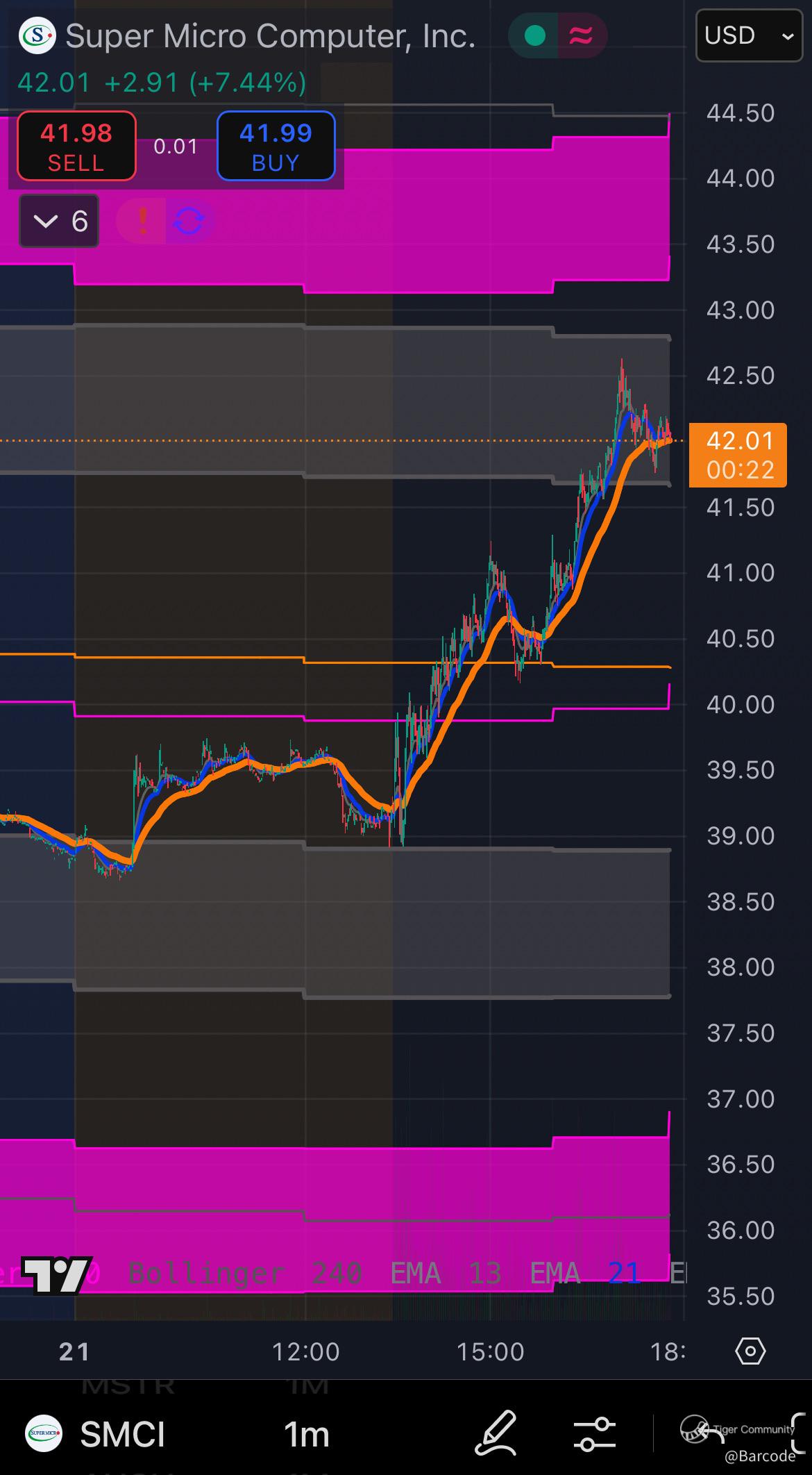Image resolution: width=812 pixels, height=1475 pixels.
Task: Click the date label 21
Action: pyautogui.click(x=74, y=1351)
